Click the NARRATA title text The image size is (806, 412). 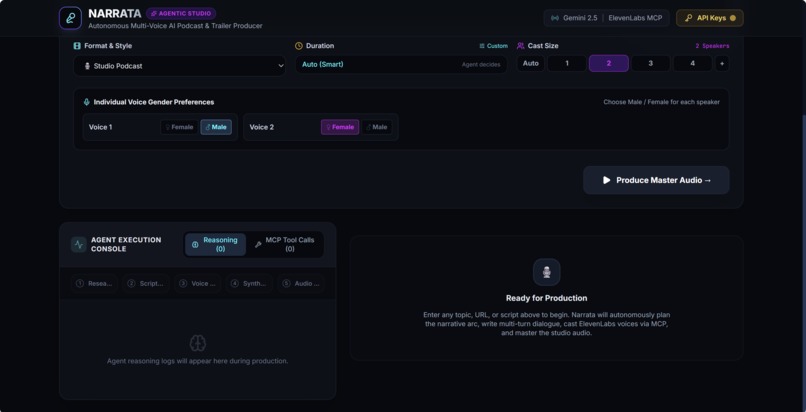pos(115,13)
